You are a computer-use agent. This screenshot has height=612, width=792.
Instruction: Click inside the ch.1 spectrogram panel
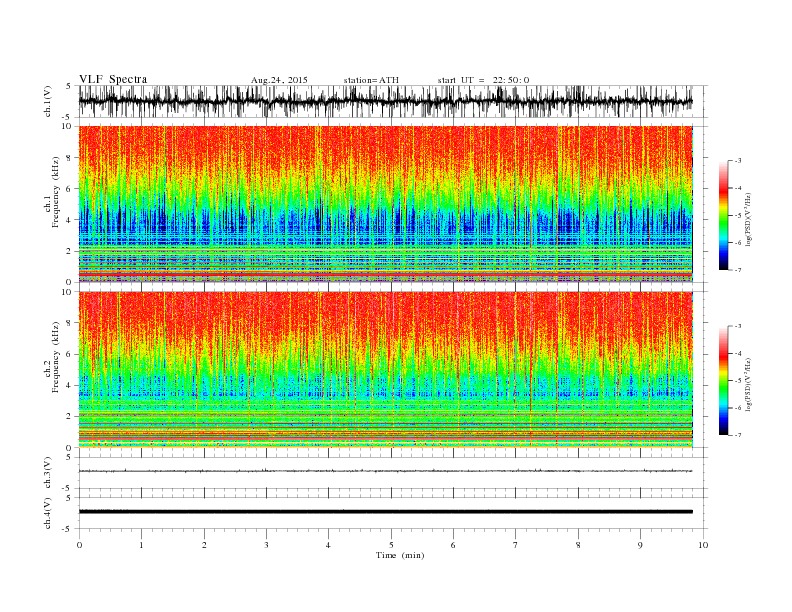[385, 204]
